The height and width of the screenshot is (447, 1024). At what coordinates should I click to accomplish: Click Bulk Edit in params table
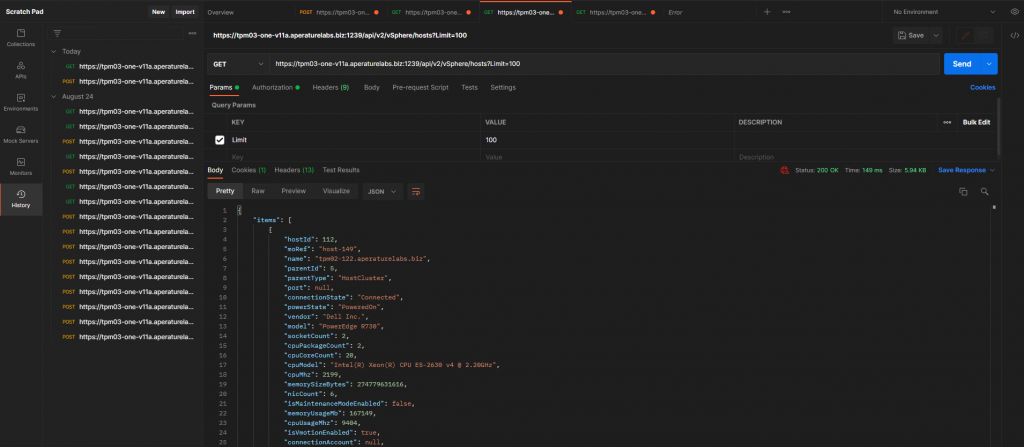976,122
